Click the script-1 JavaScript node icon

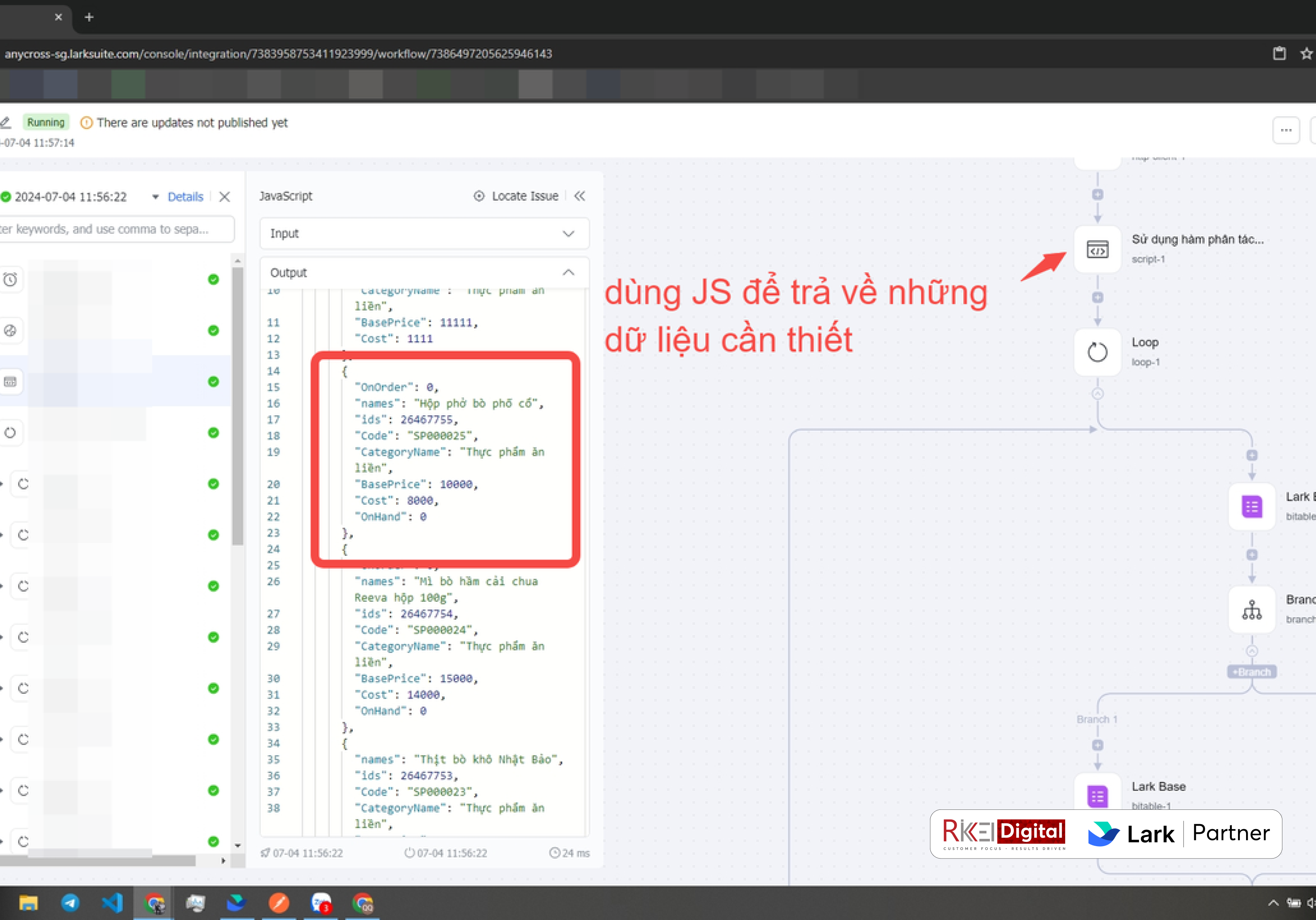tap(1097, 250)
